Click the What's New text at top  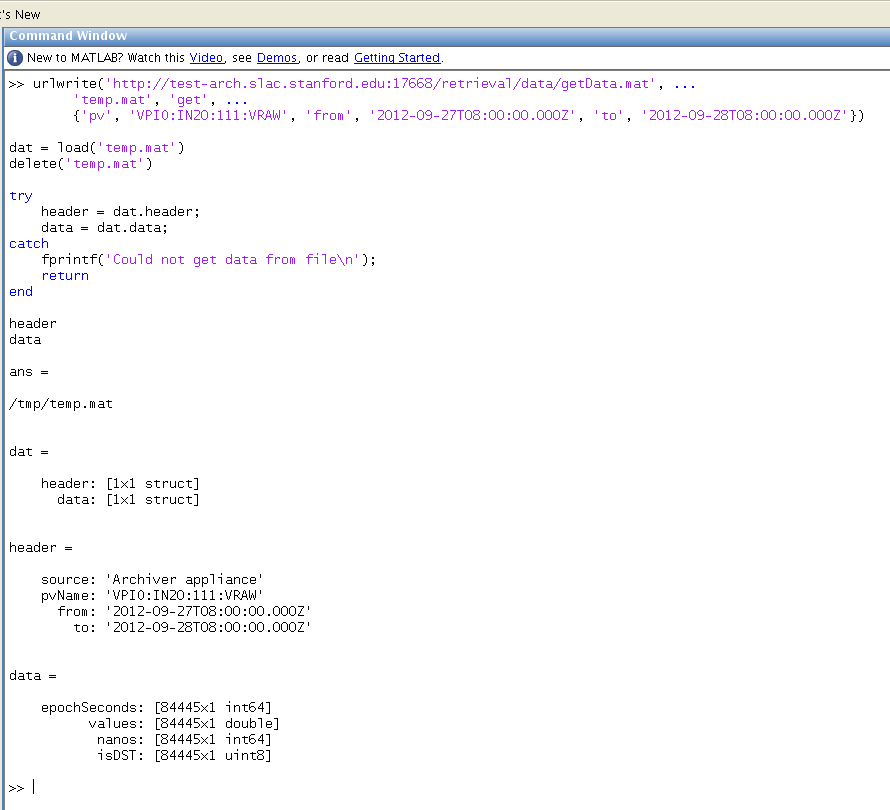pos(20,14)
